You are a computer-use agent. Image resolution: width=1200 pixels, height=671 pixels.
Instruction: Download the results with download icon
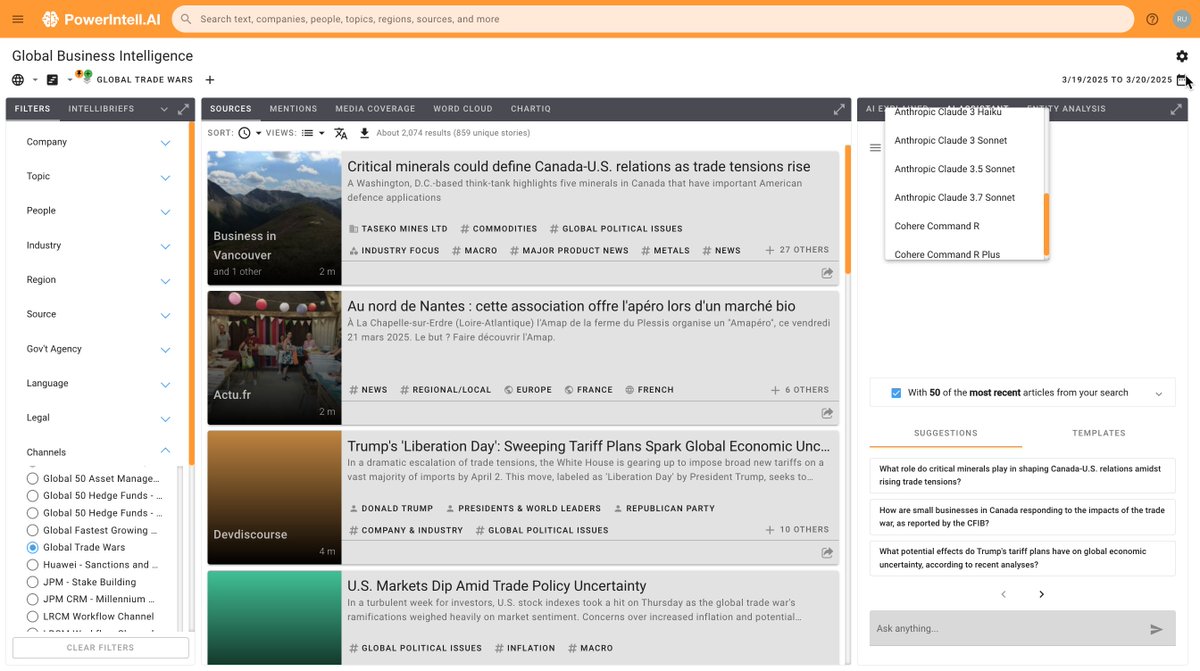point(364,133)
